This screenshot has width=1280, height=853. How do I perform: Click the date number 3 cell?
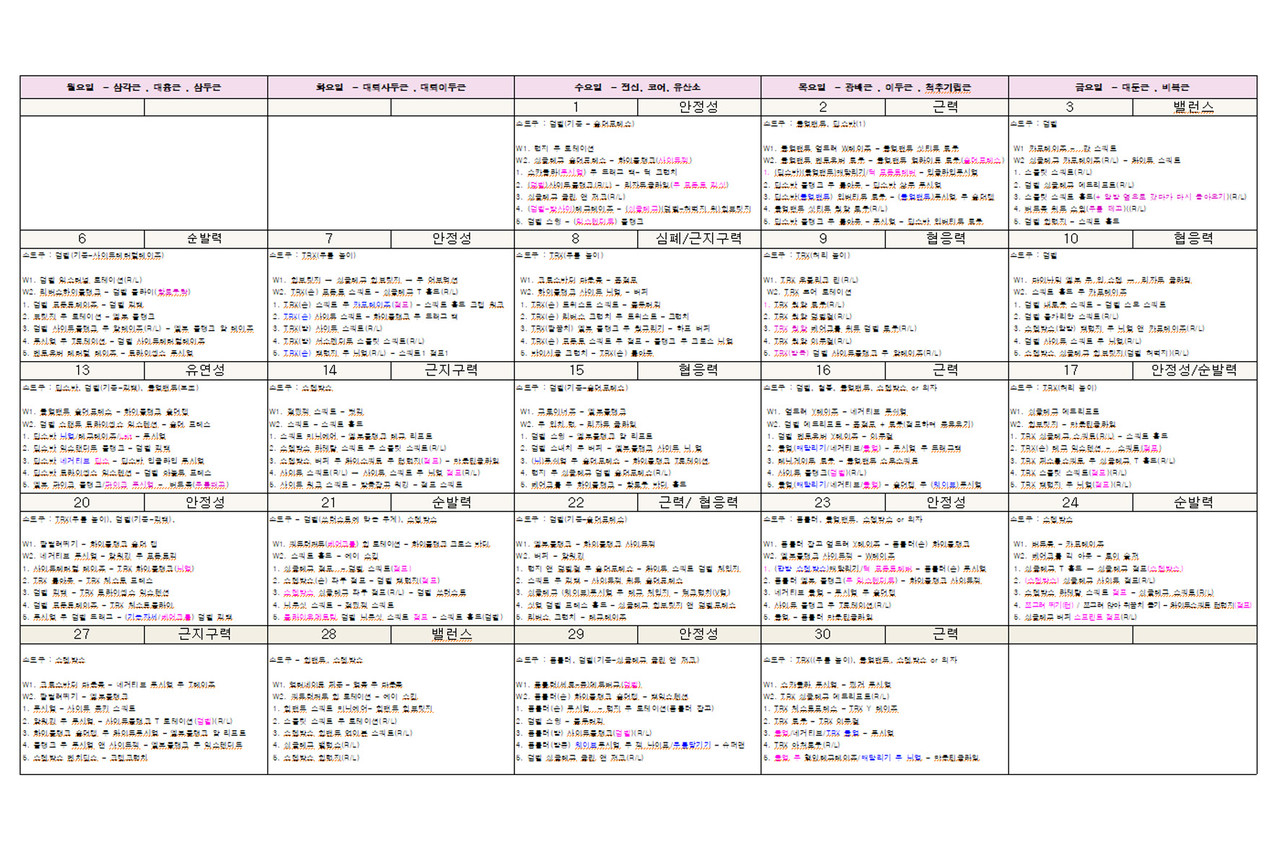point(1070,107)
